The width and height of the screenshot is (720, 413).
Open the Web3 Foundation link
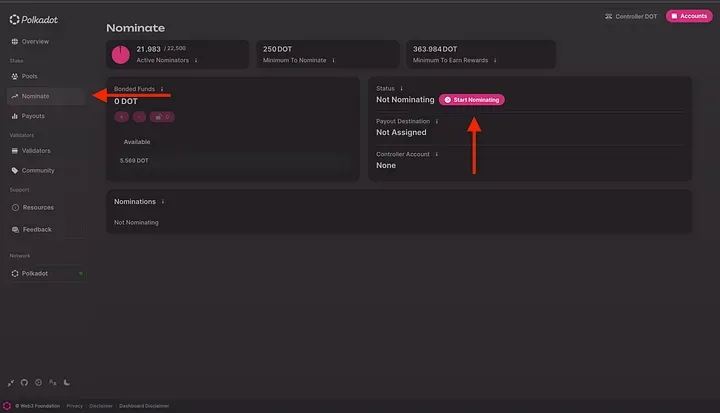38,406
